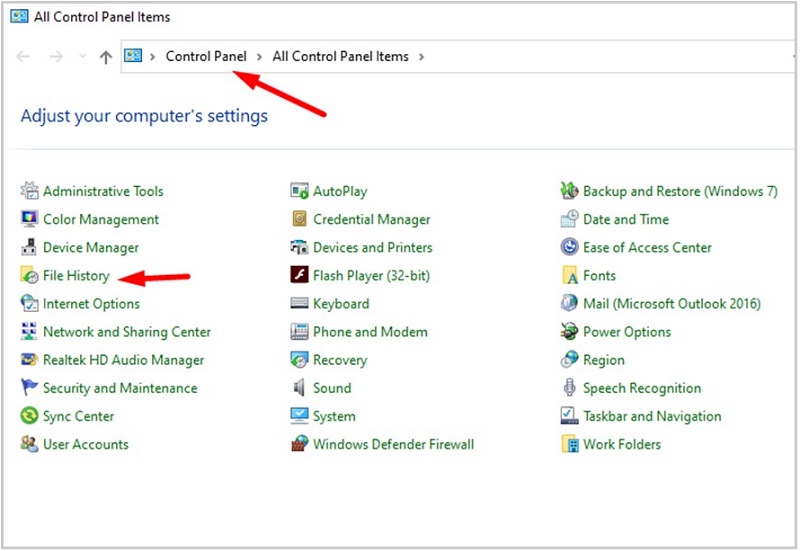The height and width of the screenshot is (551, 800).
Task: Click the Credential Manager icon
Action: pos(299,220)
